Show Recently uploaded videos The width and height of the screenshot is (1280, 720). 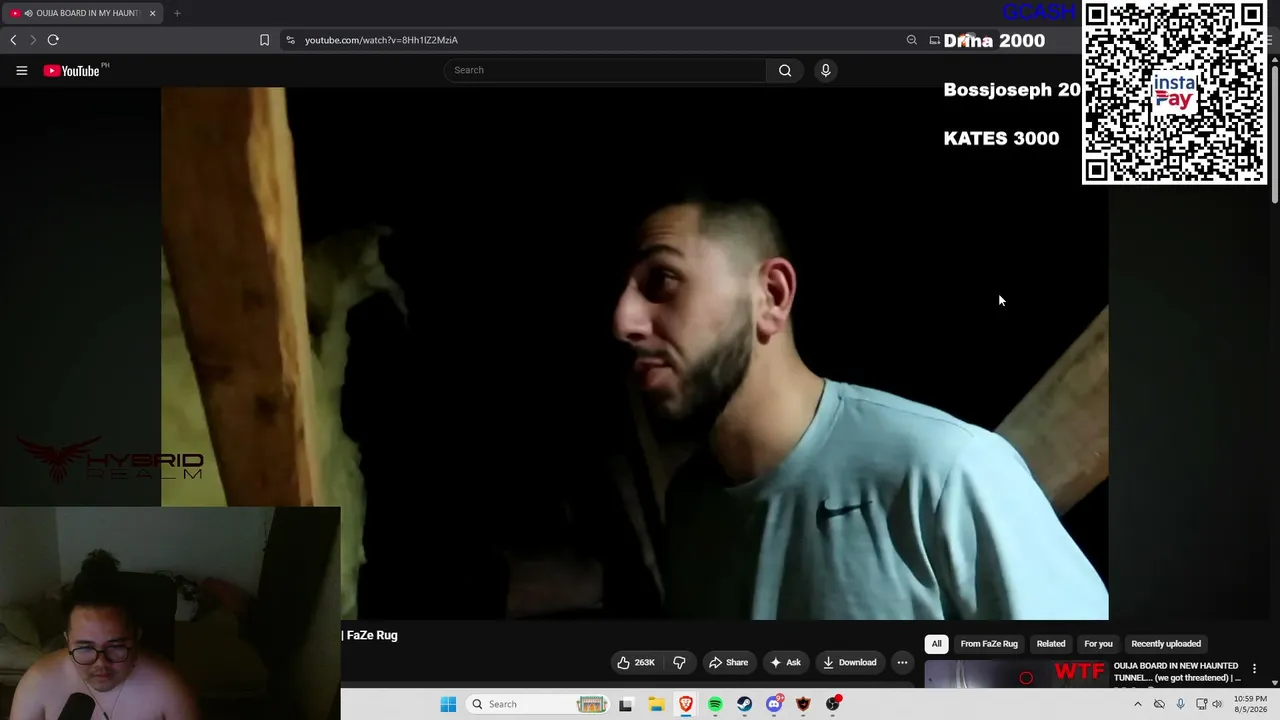[x=1166, y=644]
